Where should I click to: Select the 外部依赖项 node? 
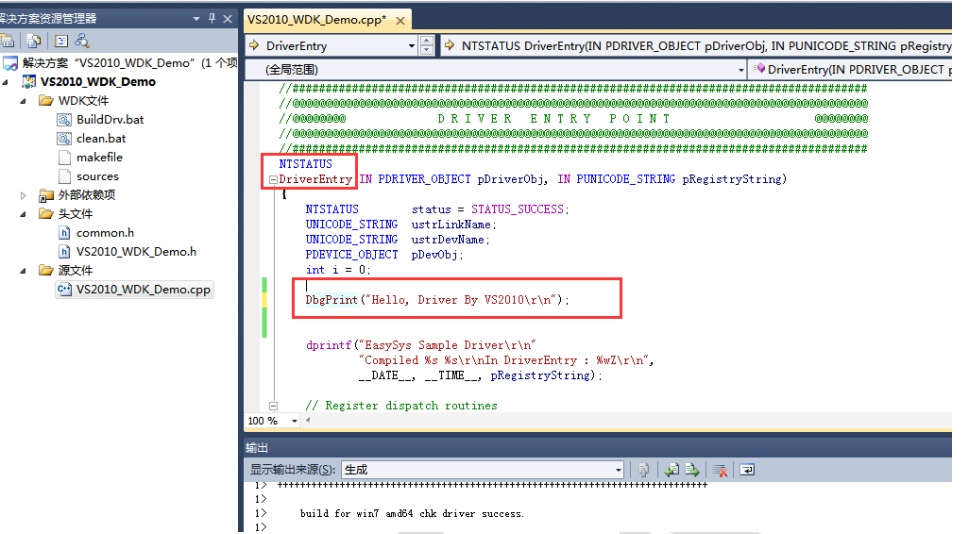86,195
